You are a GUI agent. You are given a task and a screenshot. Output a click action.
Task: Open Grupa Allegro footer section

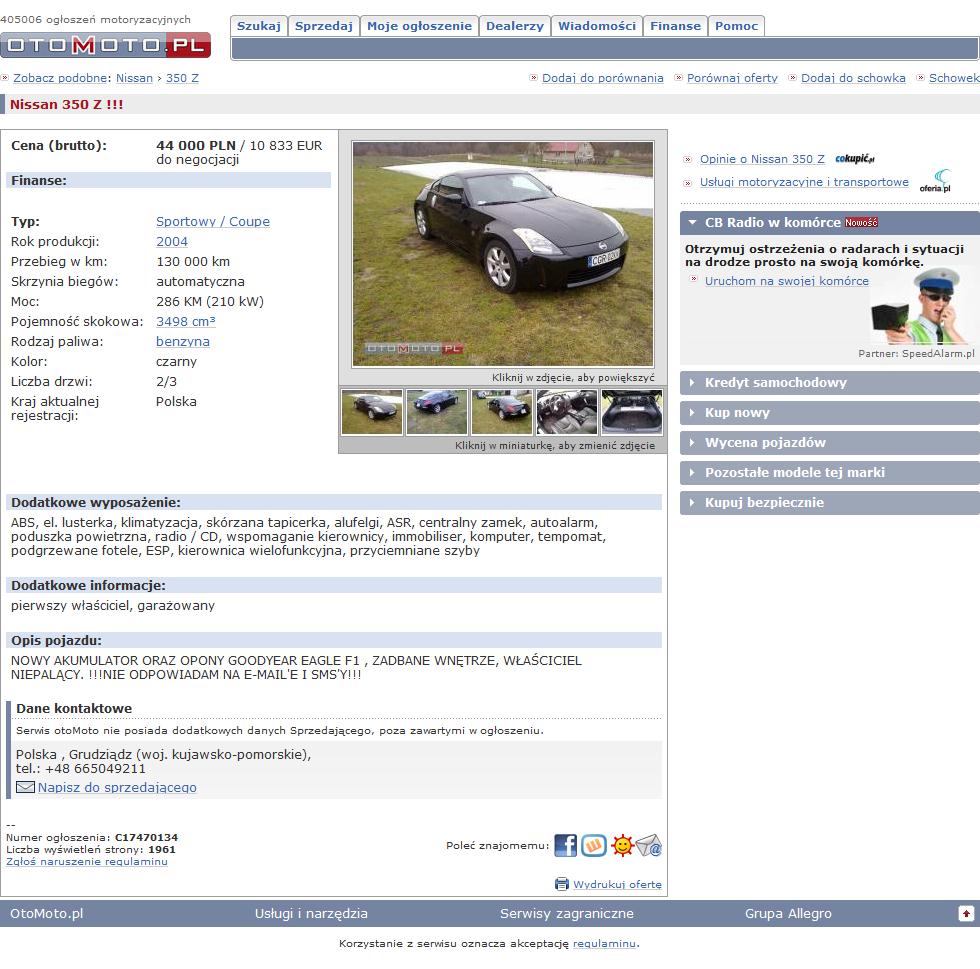[x=788, y=913]
